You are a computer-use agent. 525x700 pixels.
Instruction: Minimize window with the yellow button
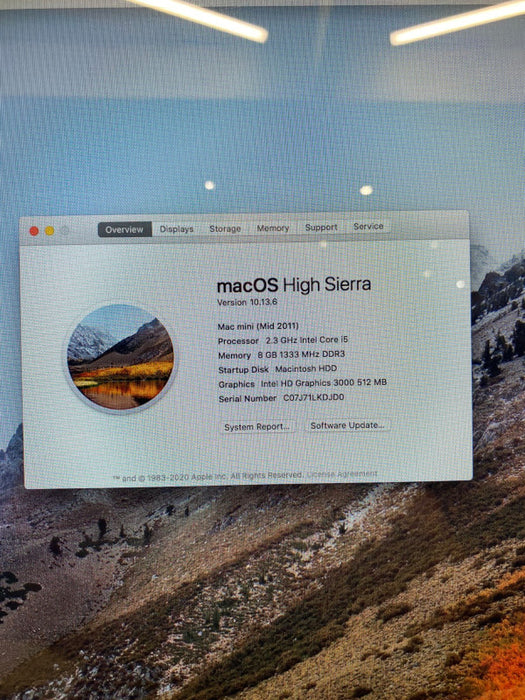point(50,231)
